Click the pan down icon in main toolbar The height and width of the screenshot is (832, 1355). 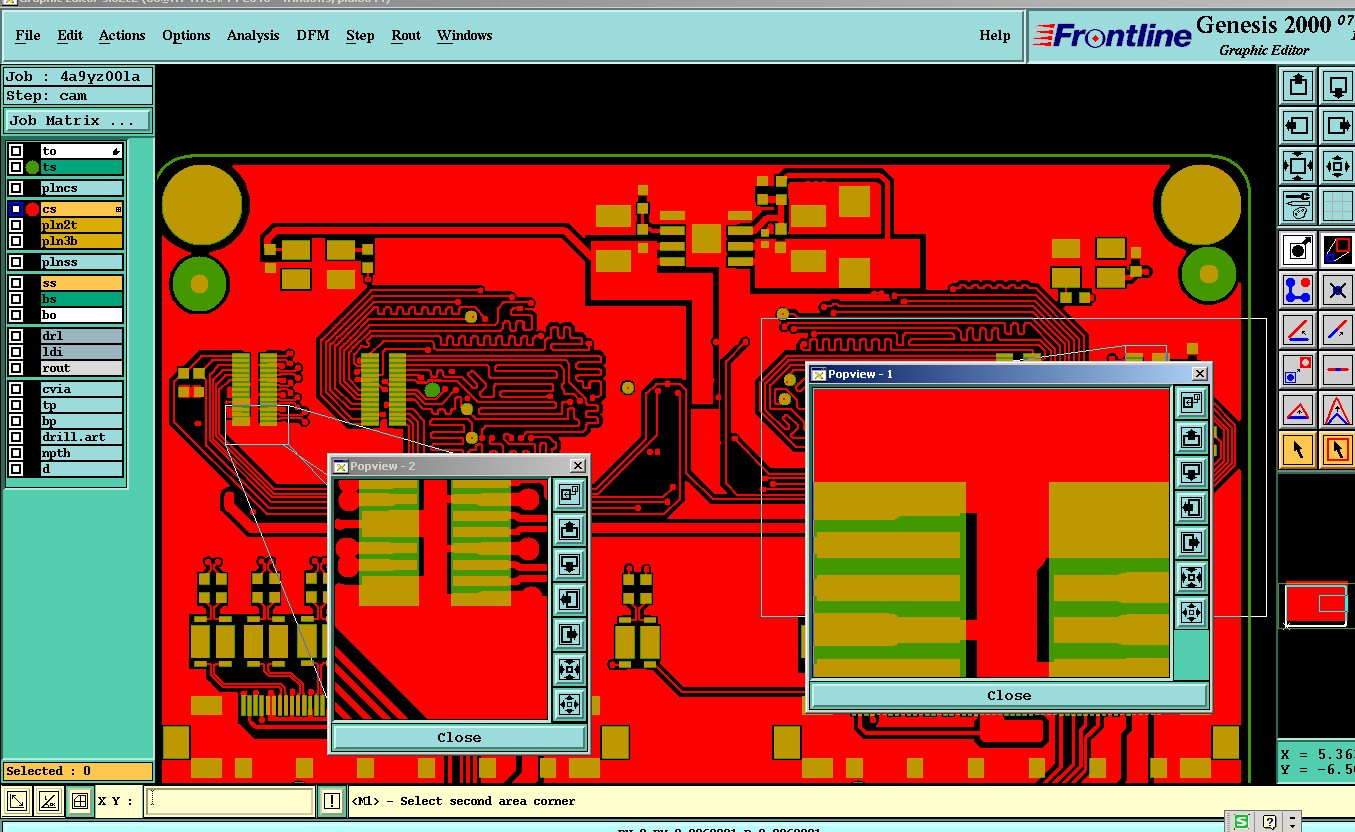[x=1338, y=86]
